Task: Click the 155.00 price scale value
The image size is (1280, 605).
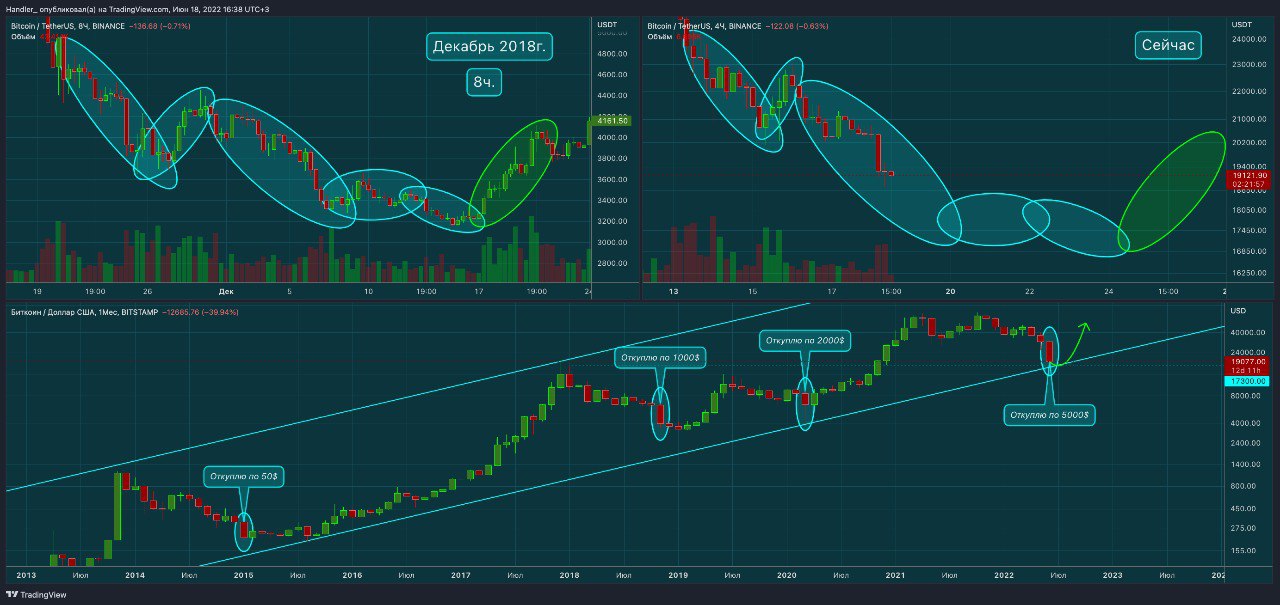Action: pyautogui.click(x=1244, y=550)
